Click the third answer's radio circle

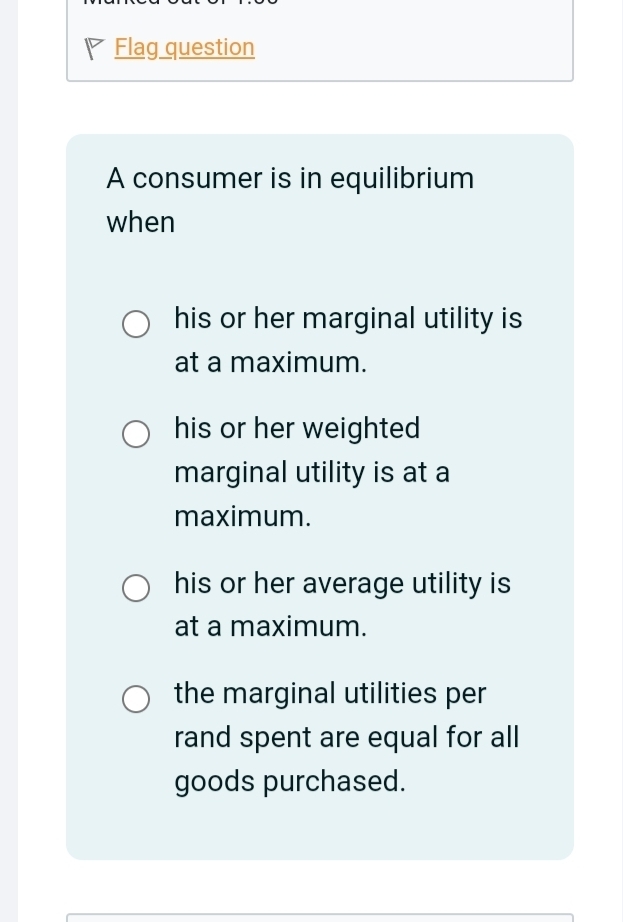(x=136, y=588)
